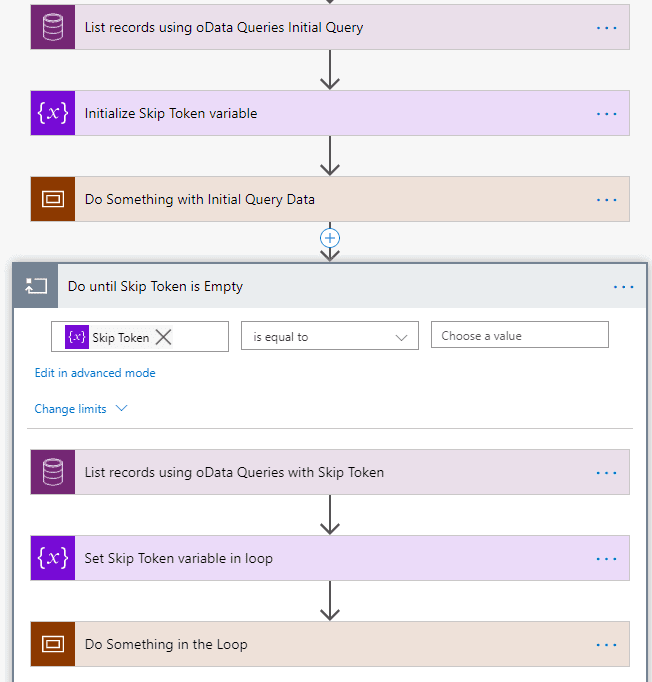
Task: Click scope icon on Initial Query Data step
Action: coord(53,199)
